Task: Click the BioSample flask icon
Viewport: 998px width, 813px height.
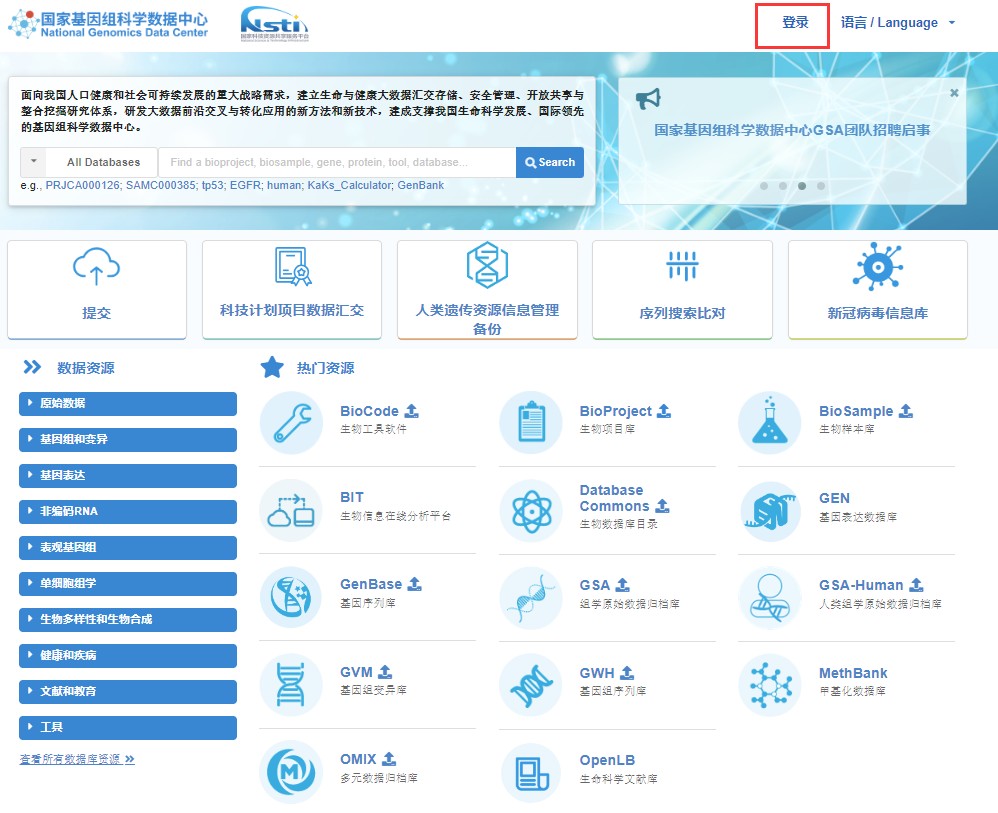Action: pos(770,423)
